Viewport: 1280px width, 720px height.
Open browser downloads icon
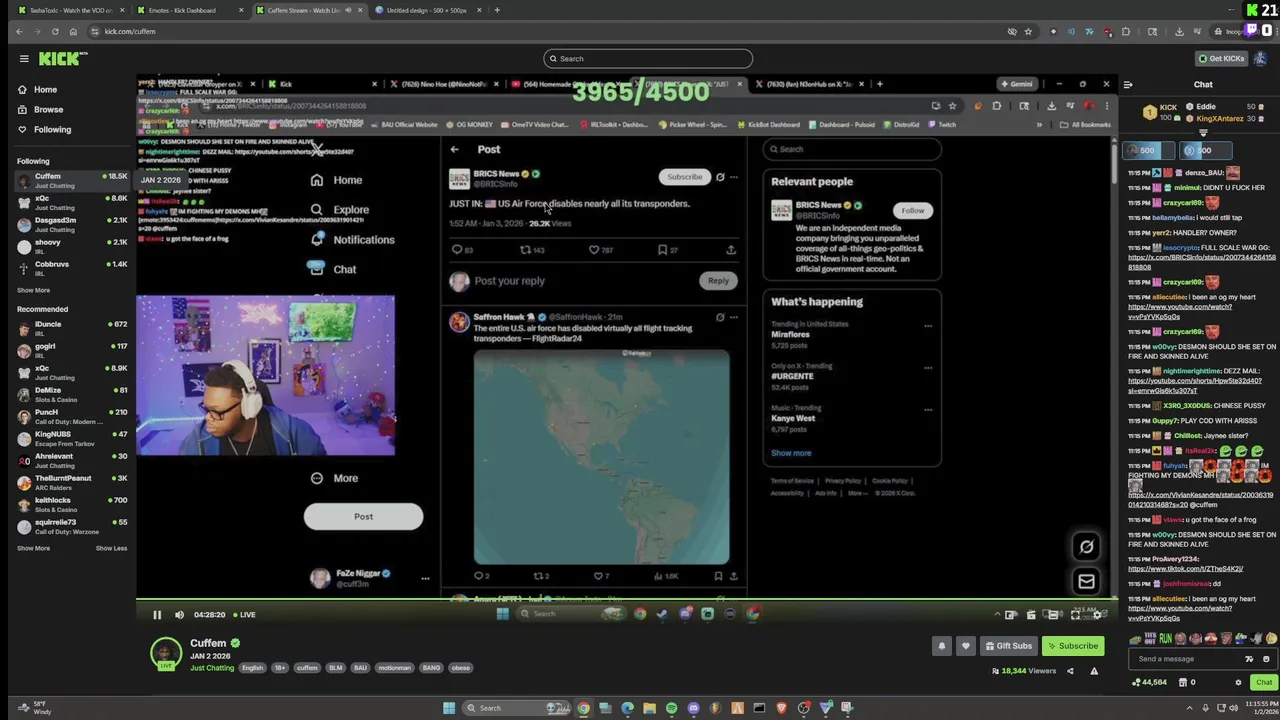1180,31
